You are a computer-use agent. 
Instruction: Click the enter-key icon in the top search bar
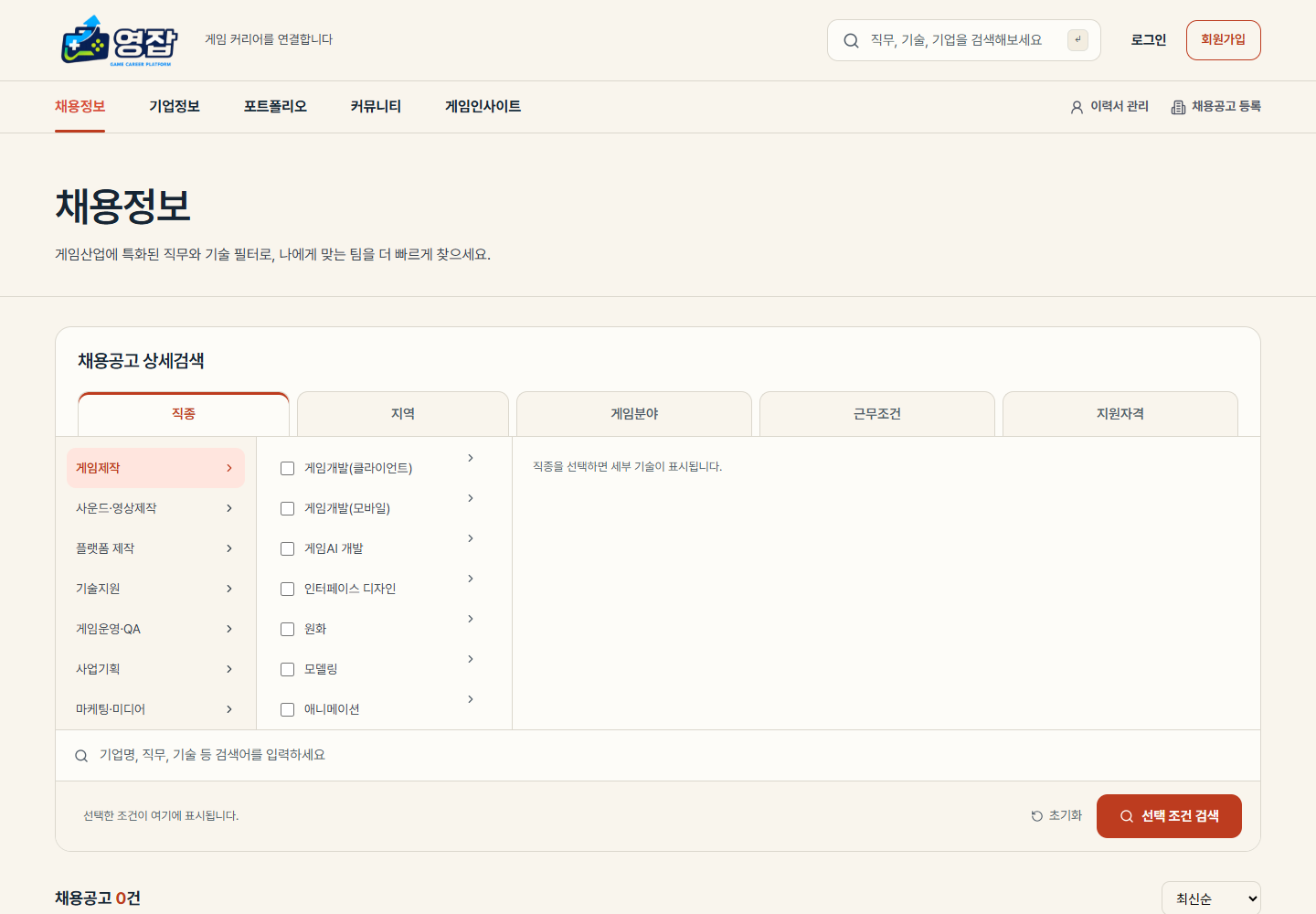click(1077, 40)
